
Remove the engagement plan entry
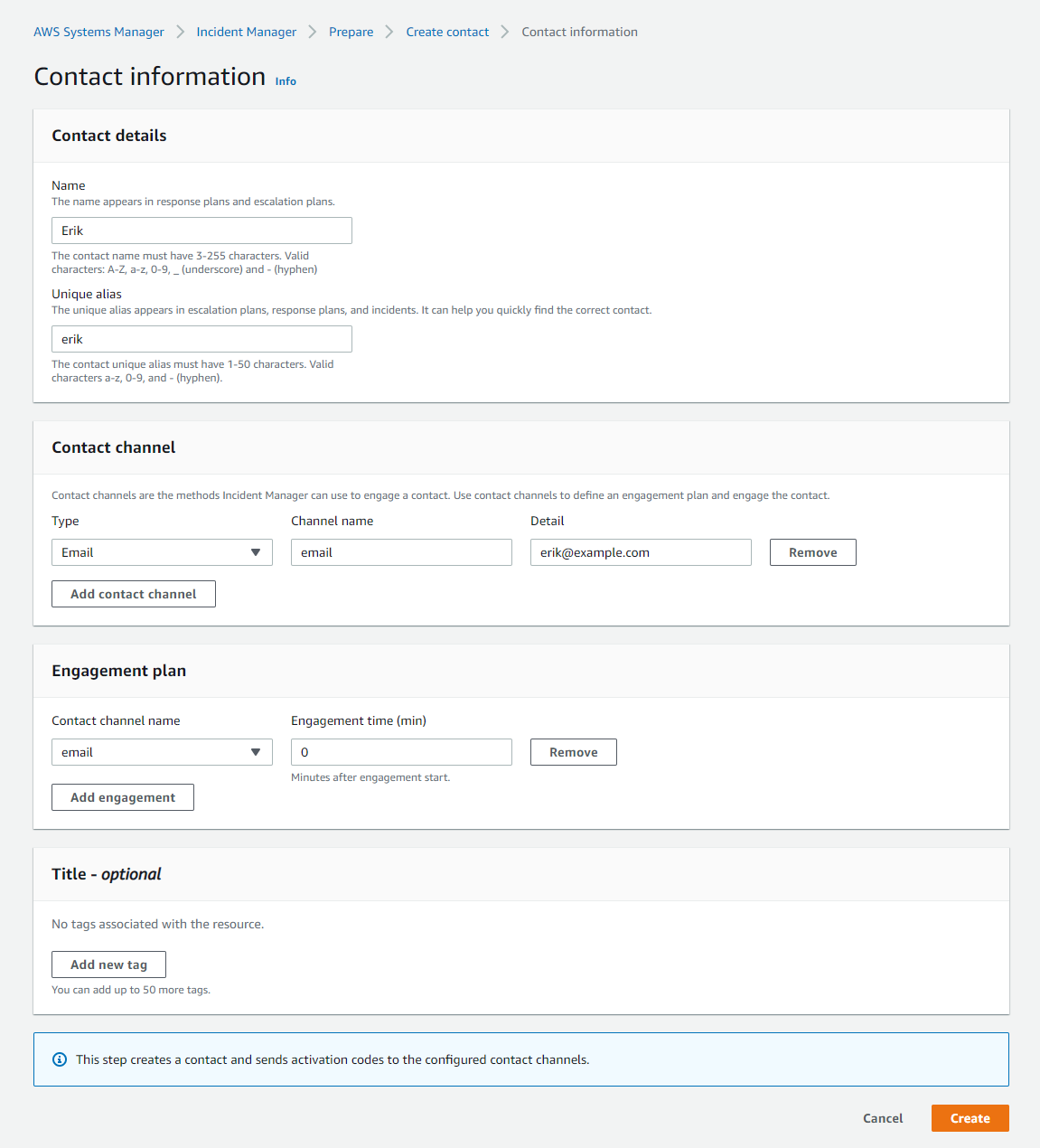click(x=573, y=752)
